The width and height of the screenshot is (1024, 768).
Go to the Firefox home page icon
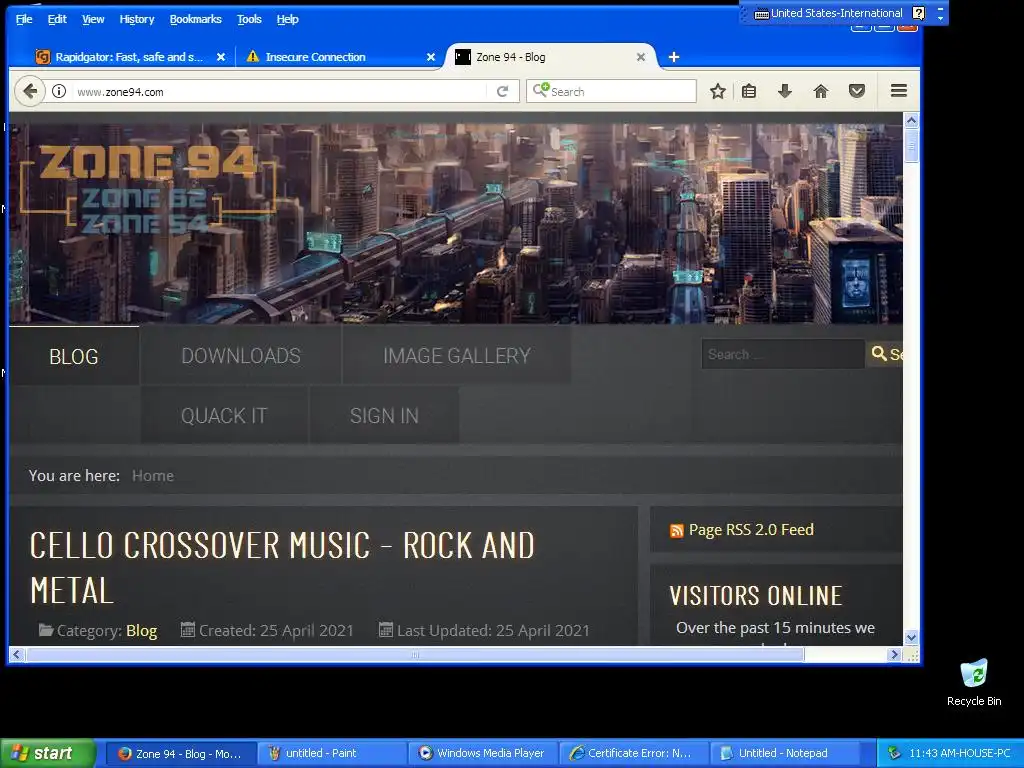pos(821,91)
